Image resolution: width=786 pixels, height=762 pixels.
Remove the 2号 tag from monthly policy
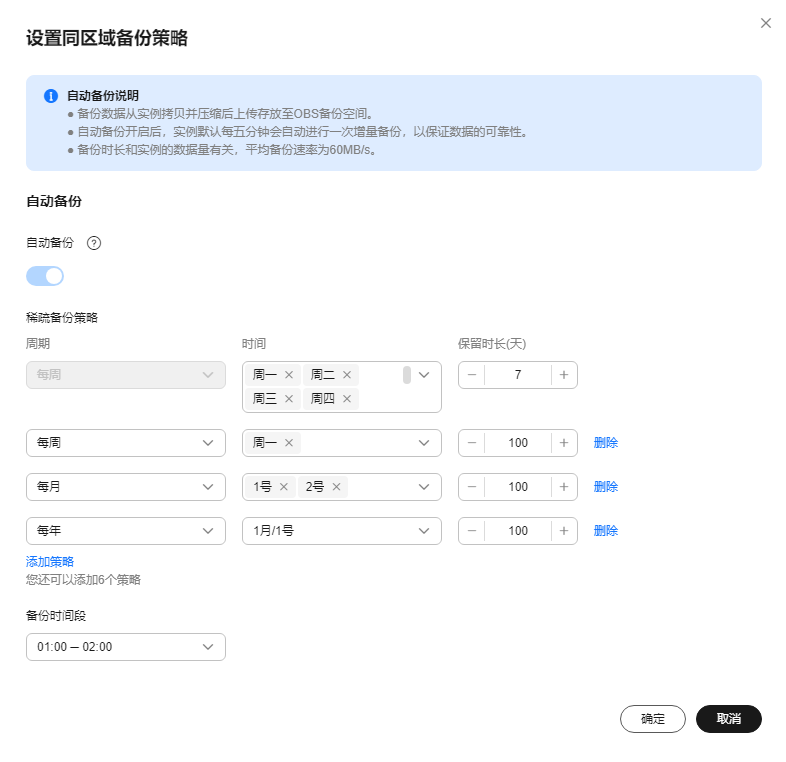coord(337,487)
